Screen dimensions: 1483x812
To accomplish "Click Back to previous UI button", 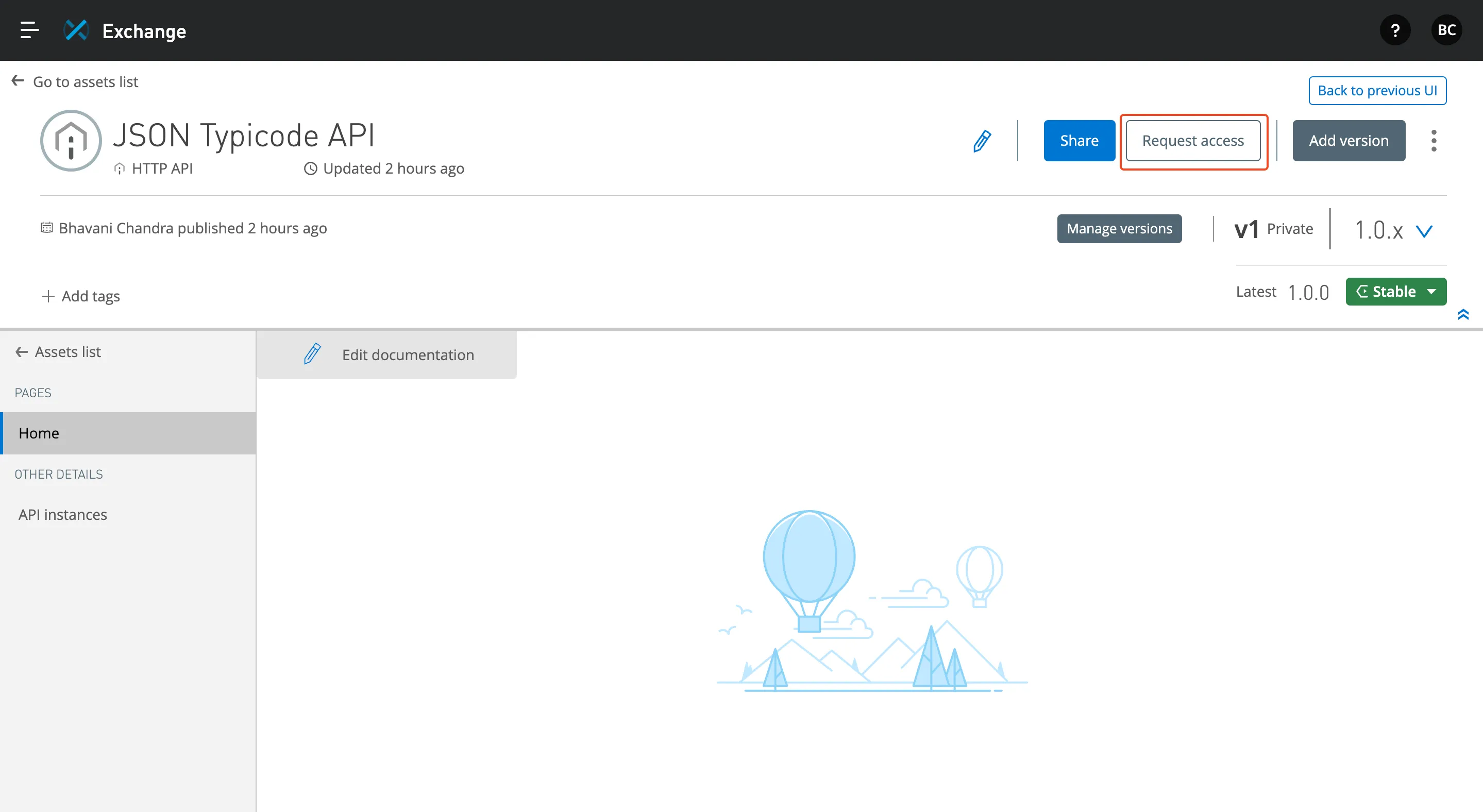I will click(1377, 90).
